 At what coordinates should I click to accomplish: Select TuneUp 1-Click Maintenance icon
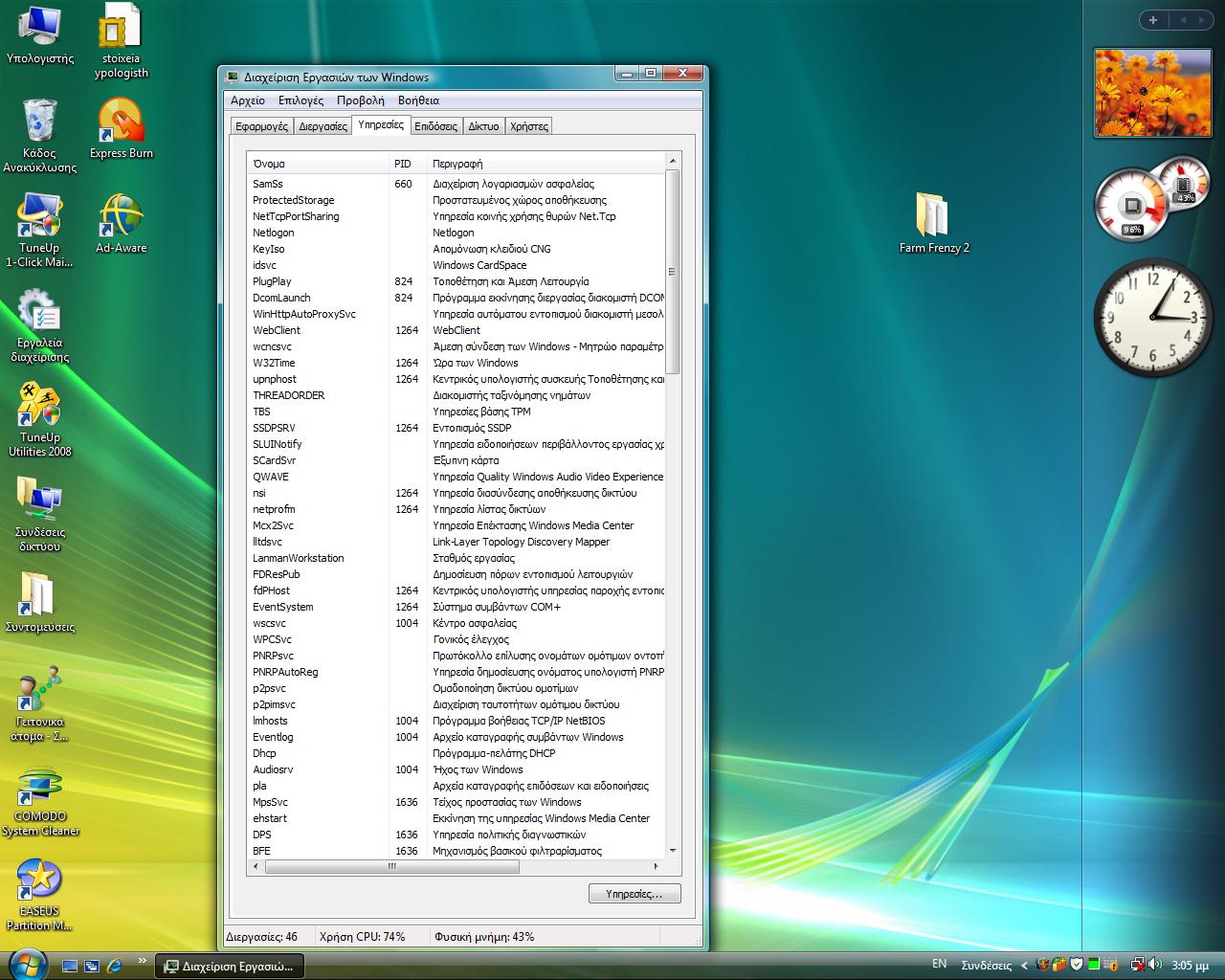(x=39, y=231)
